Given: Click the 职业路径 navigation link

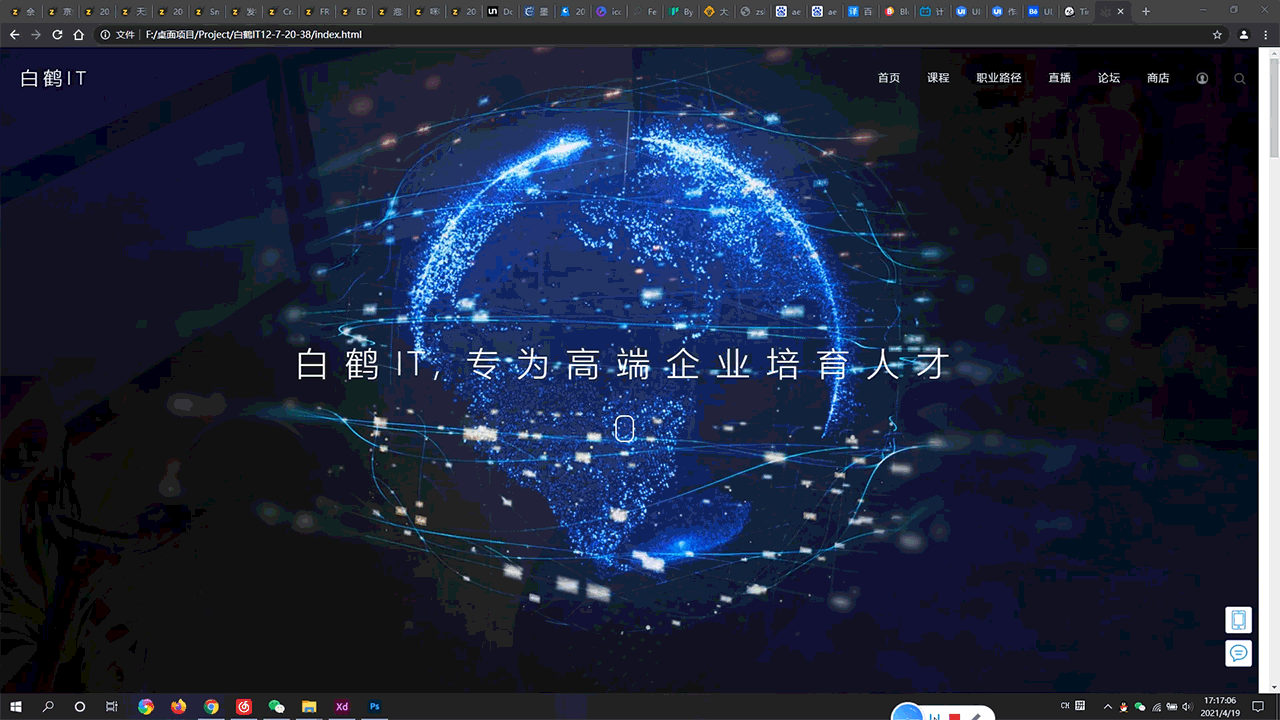Looking at the screenshot, I should 997,78.
